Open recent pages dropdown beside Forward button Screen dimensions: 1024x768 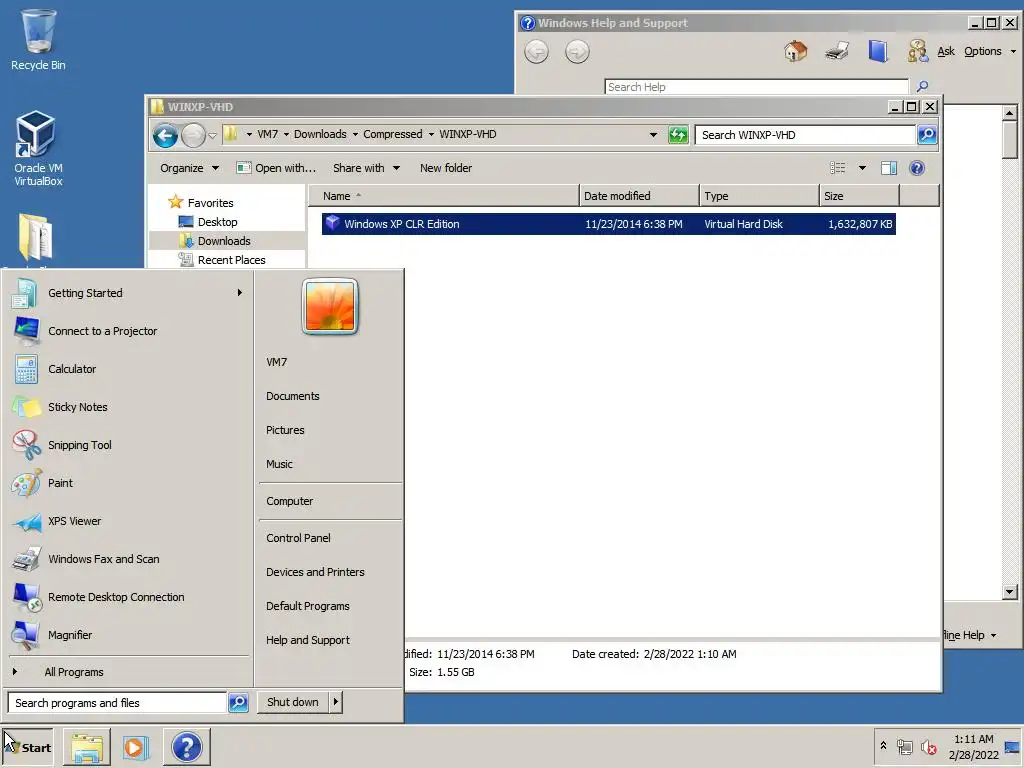point(212,135)
